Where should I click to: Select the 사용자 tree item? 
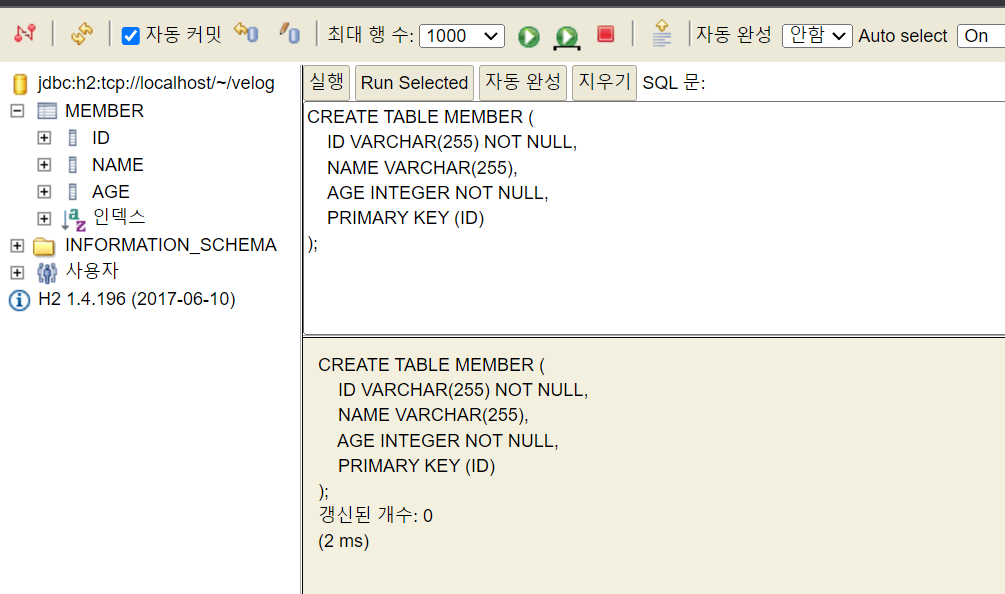(92, 271)
